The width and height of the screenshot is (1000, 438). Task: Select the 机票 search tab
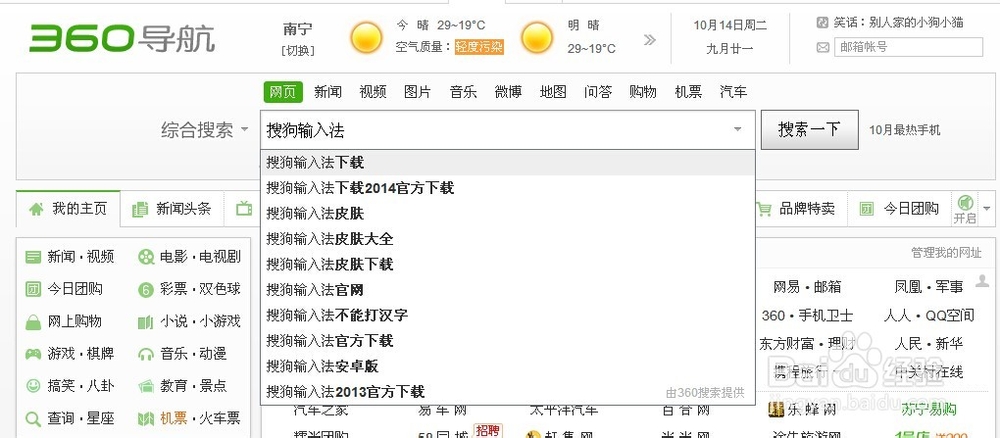point(688,92)
